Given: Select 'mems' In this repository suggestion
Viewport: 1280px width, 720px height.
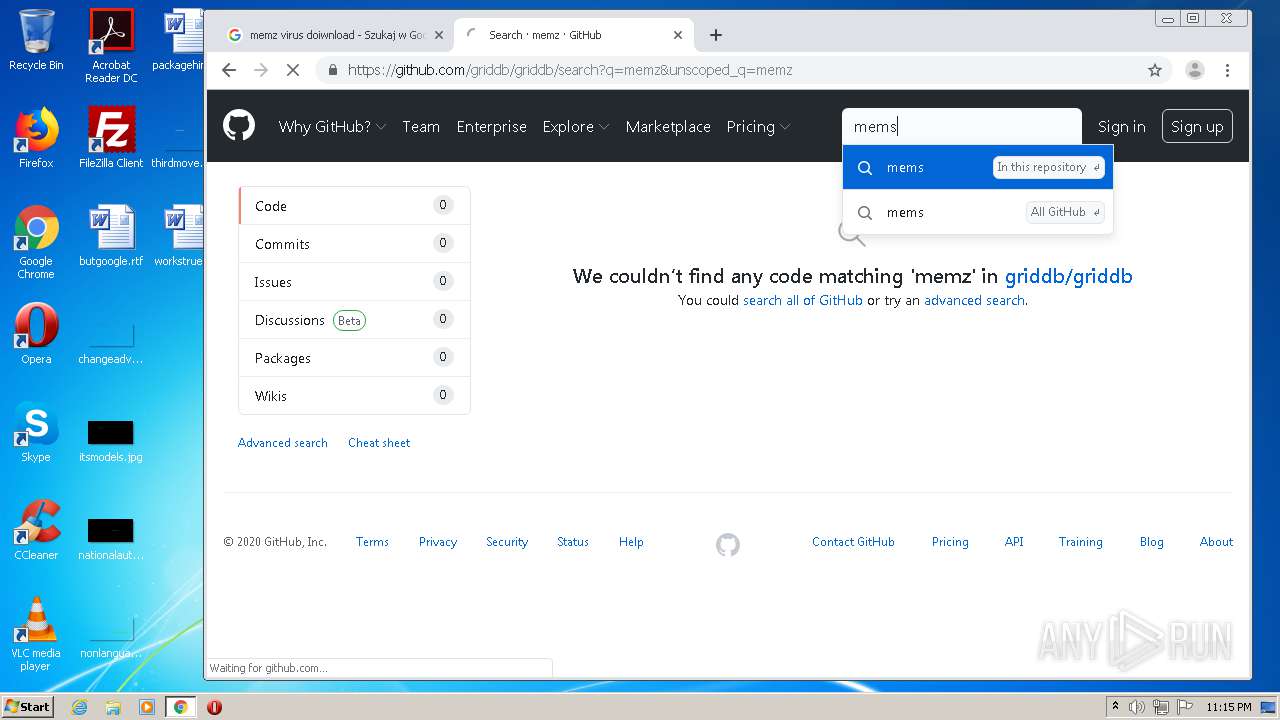Looking at the screenshot, I should tap(978, 167).
